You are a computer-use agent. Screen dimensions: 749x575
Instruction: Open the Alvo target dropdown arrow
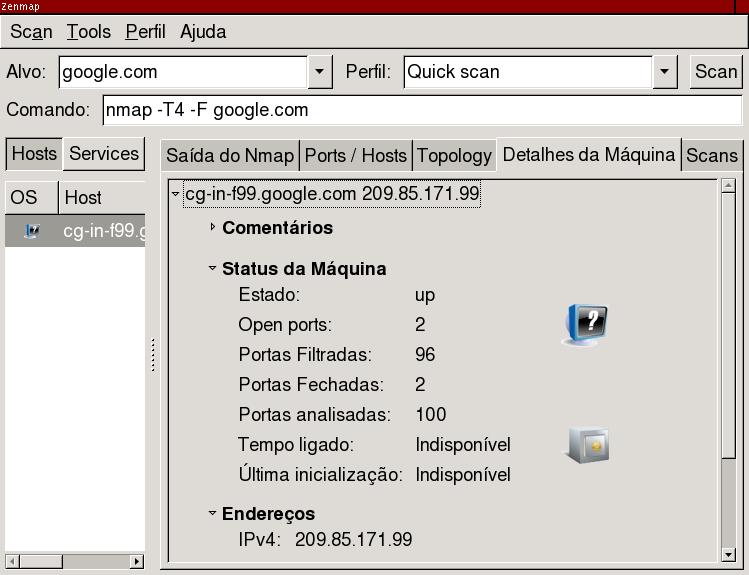click(320, 72)
